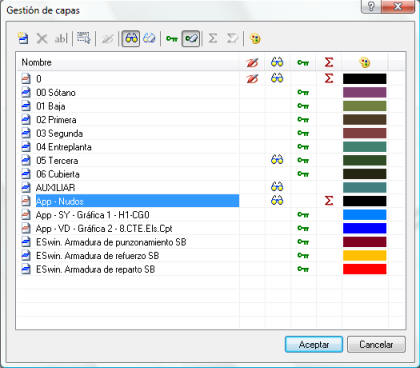Select ESwin. Armadura de punzonamiento SB
This screenshot has height=368, width=420.
pos(111,242)
